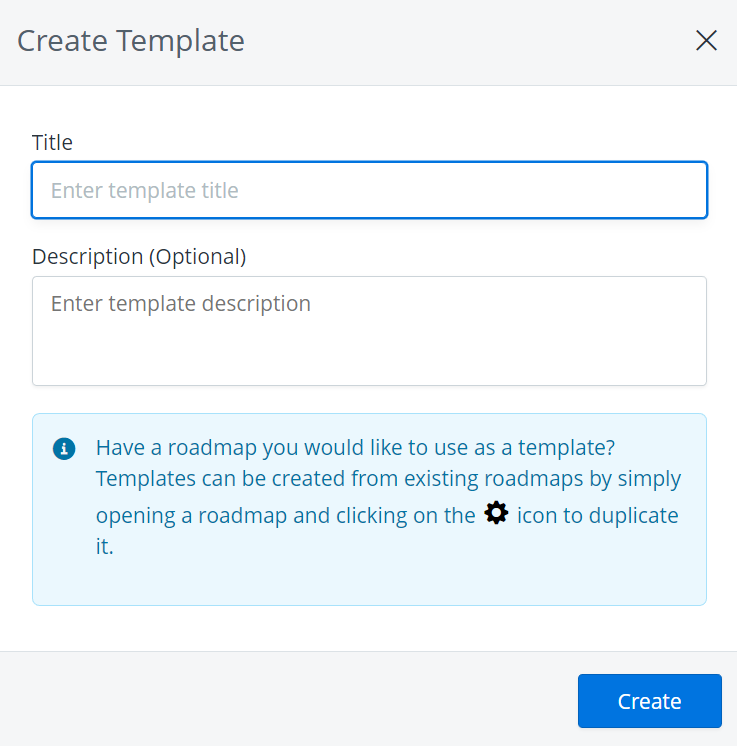Close the Create Template dialog
This screenshot has width=737, height=746.
coord(706,41)
